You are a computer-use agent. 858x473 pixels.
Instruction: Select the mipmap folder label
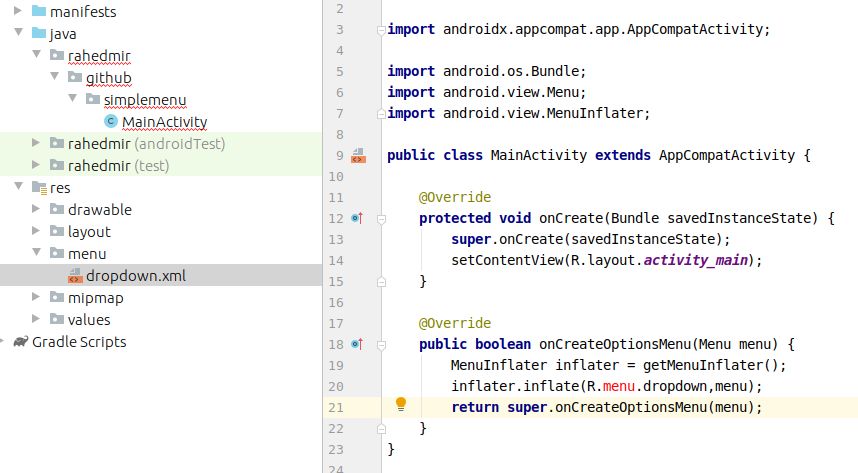[x=96, y=298]
